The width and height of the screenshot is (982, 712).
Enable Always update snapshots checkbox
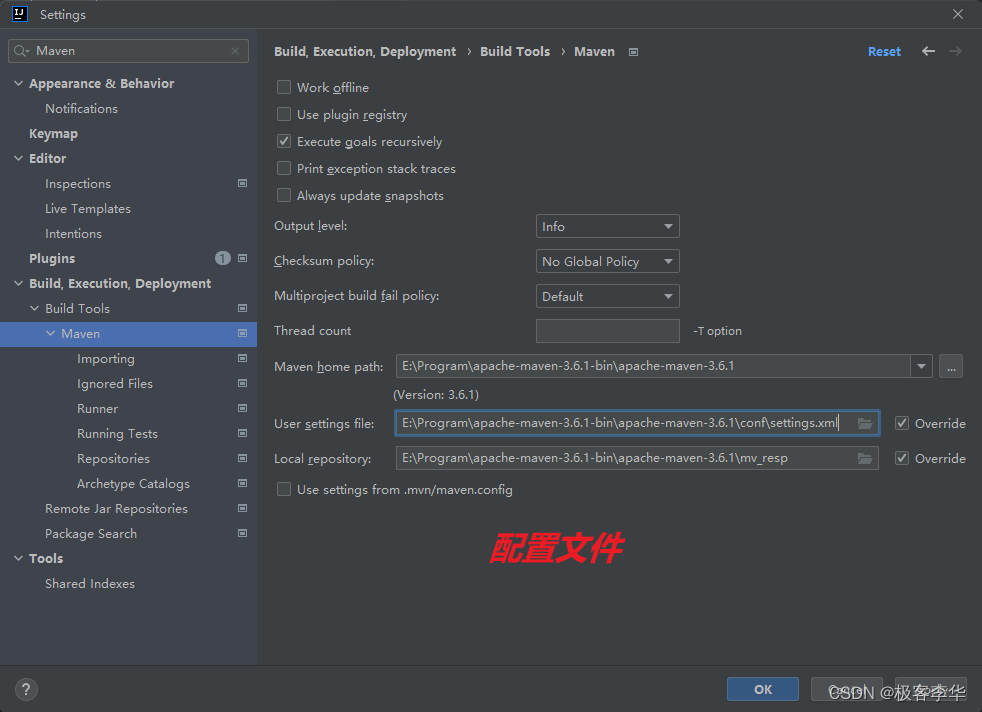(x=284, y=195)
